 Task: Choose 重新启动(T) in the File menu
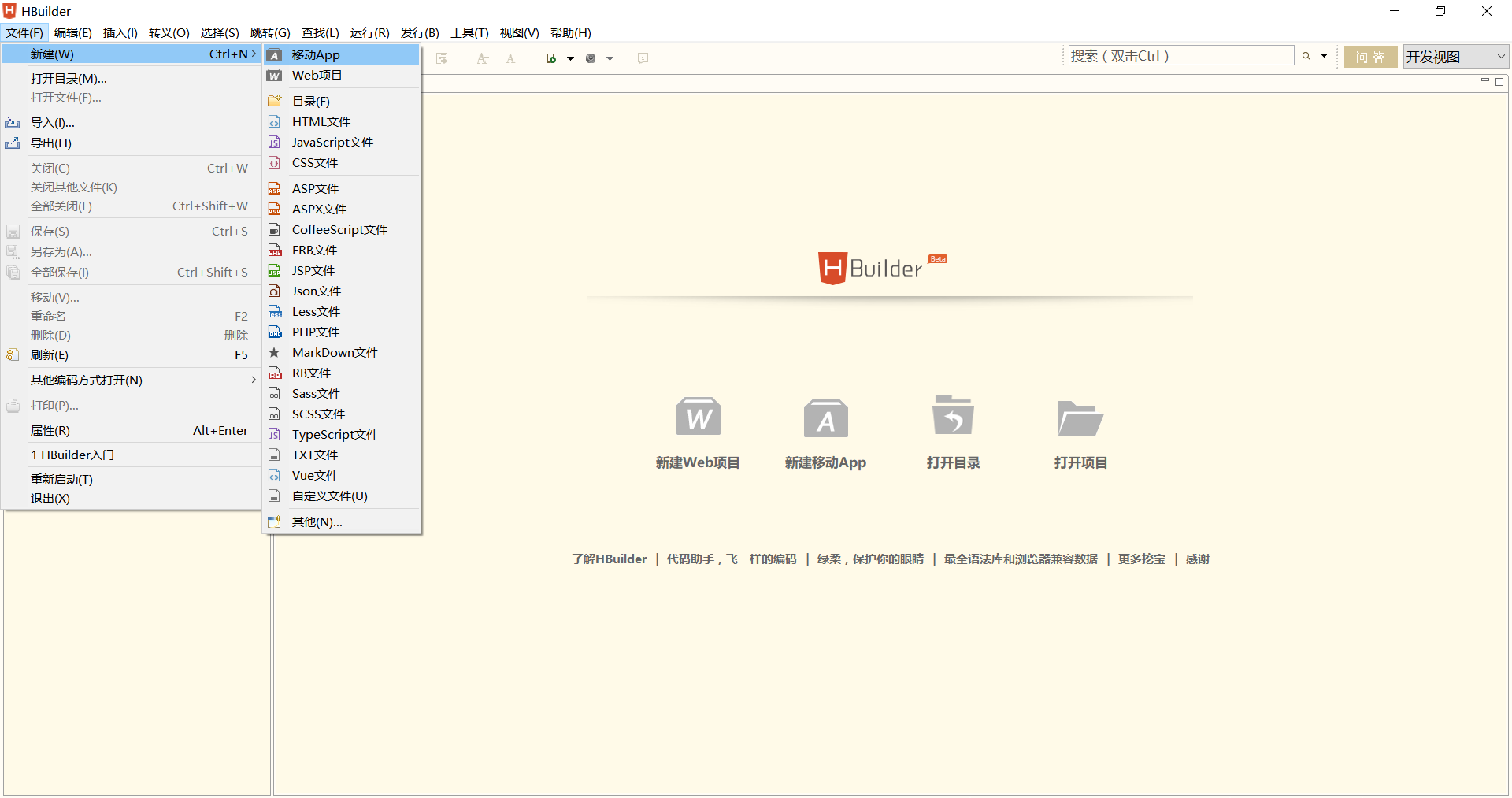click(x=132, y=479)
